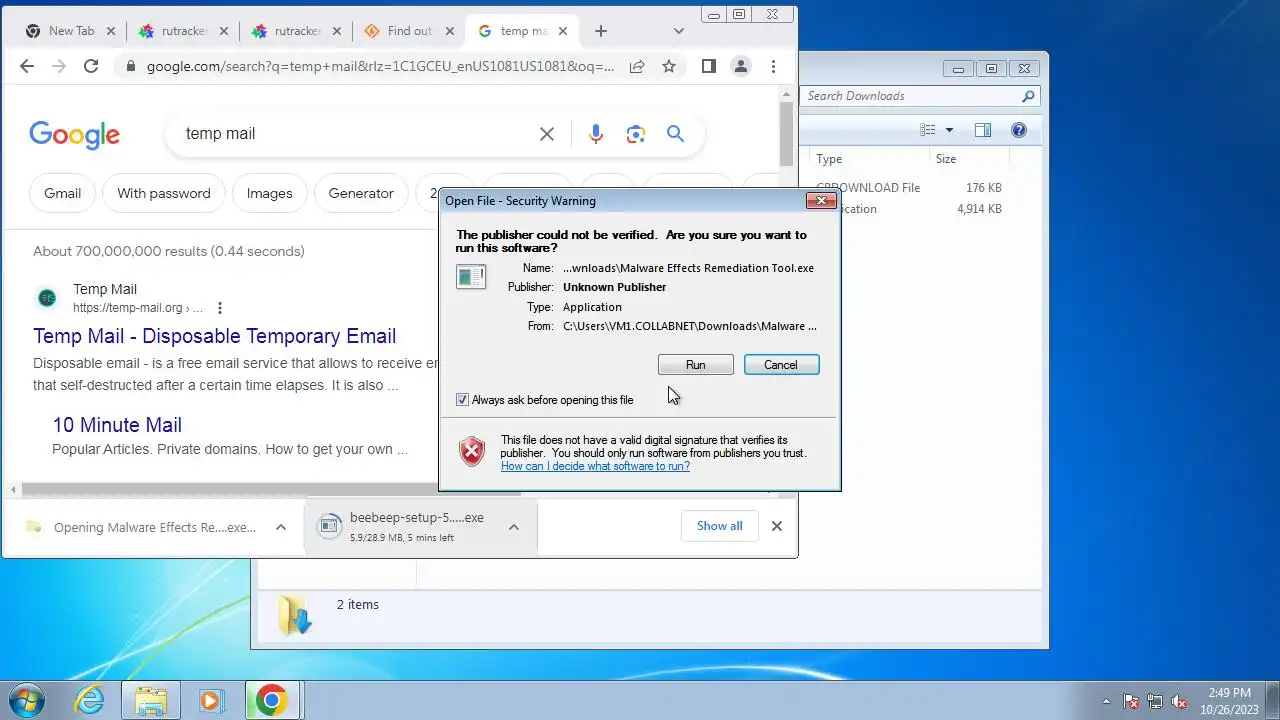Open Windows Explorer from taskbar
This screenshot has height=720, width=1280.
[x=150, y=700]
